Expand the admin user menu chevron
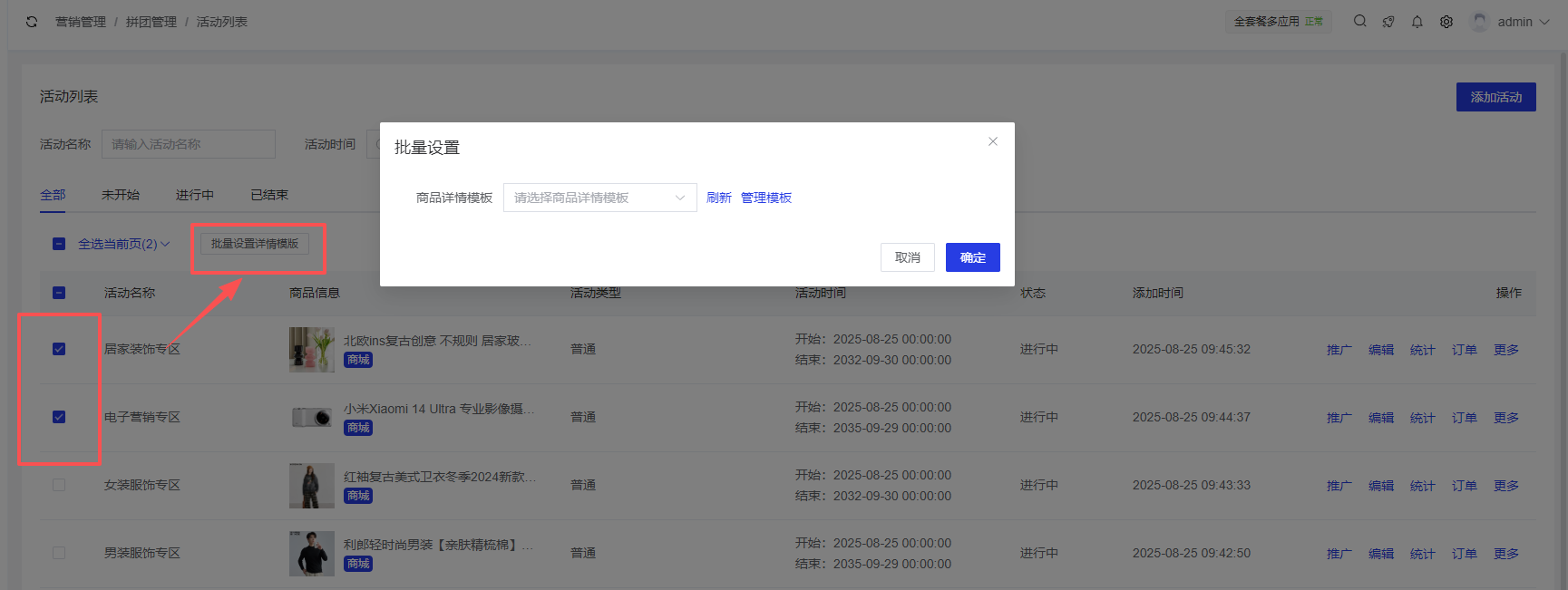Viewport: 1568px width, 590px height. pos(1544,22)
